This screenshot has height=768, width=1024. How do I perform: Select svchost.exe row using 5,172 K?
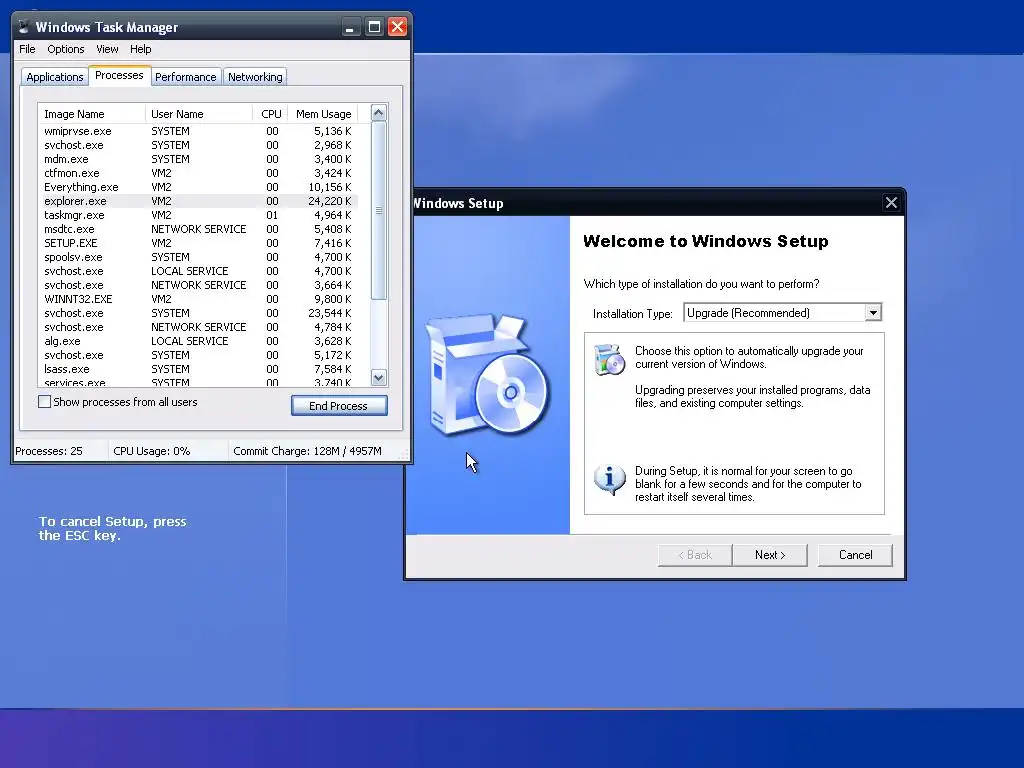[x=198, y=355]
